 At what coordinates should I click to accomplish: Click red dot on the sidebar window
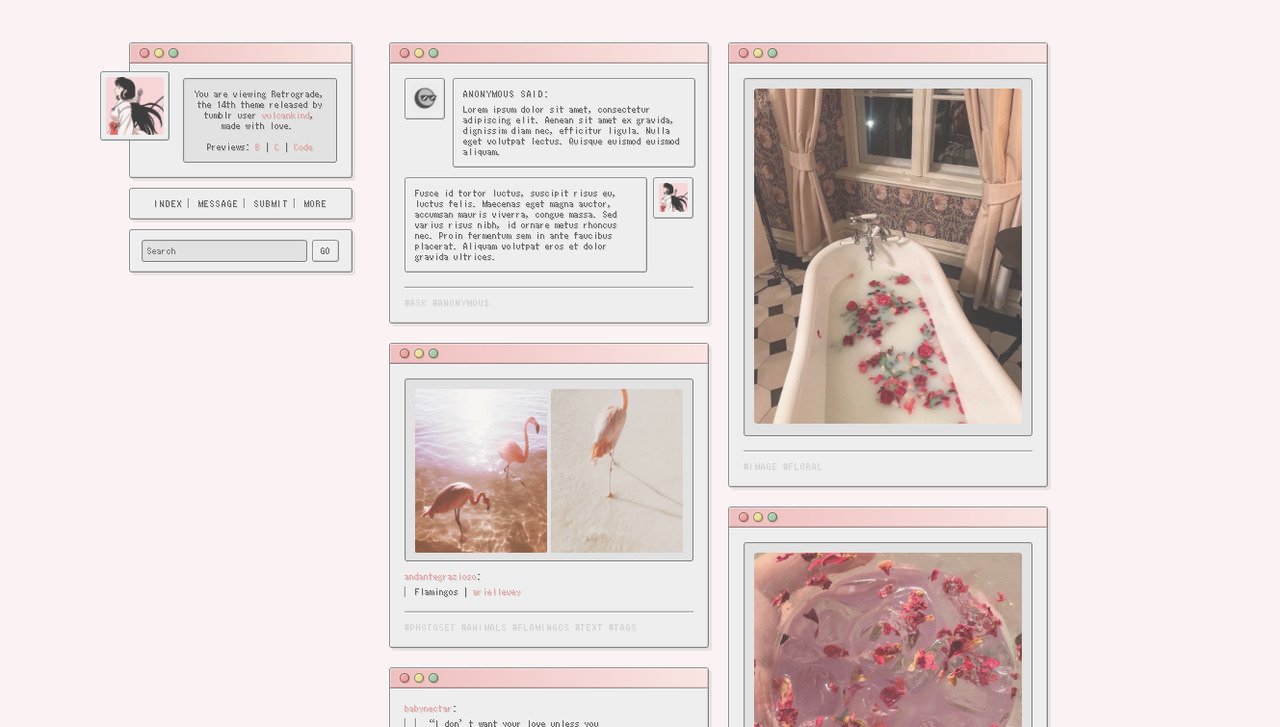coord(144,53)
